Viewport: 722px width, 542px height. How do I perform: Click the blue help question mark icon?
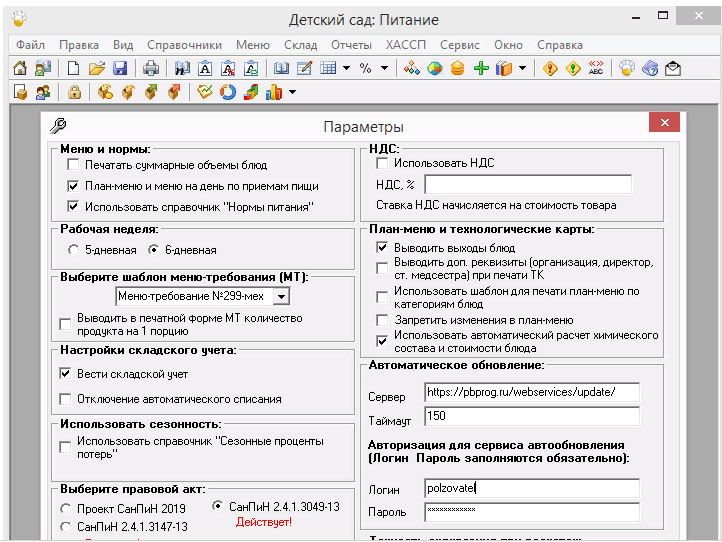click(x=650, y=69)
